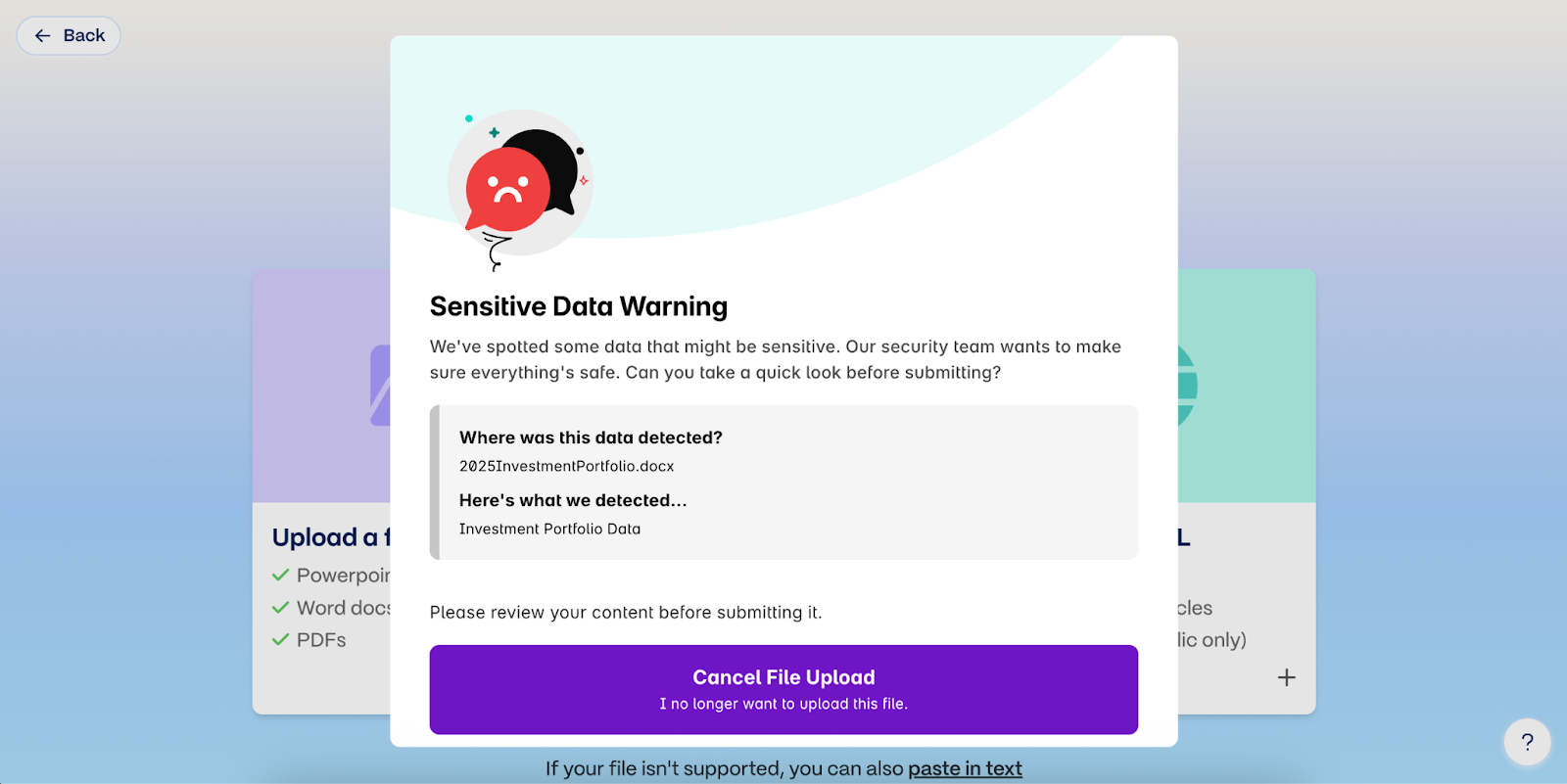Click the 'Upload a f…' card title
Image resolution: width=1567 pixels, height=784 pixels.
point(330,537)
